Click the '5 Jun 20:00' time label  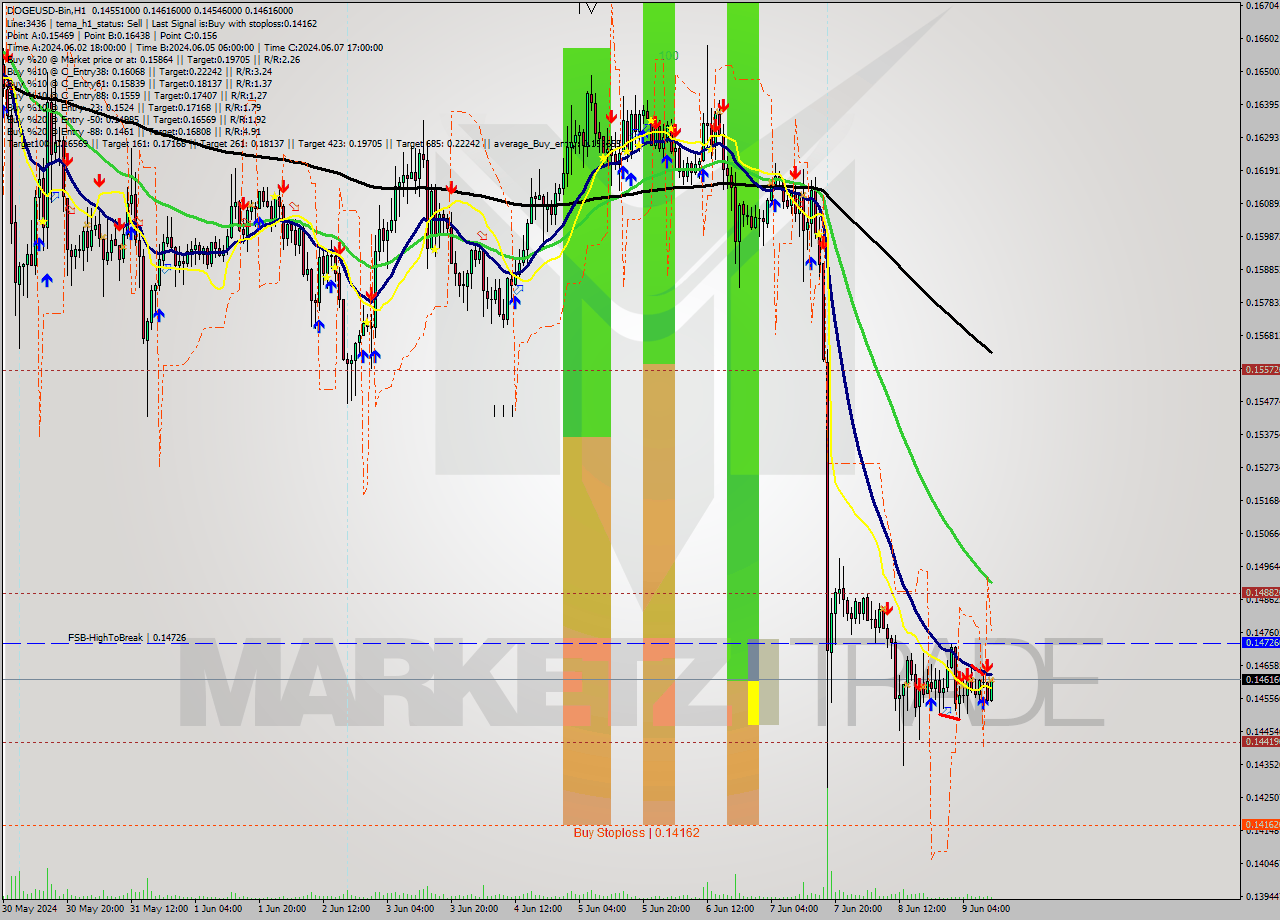(x=665, y=909)
